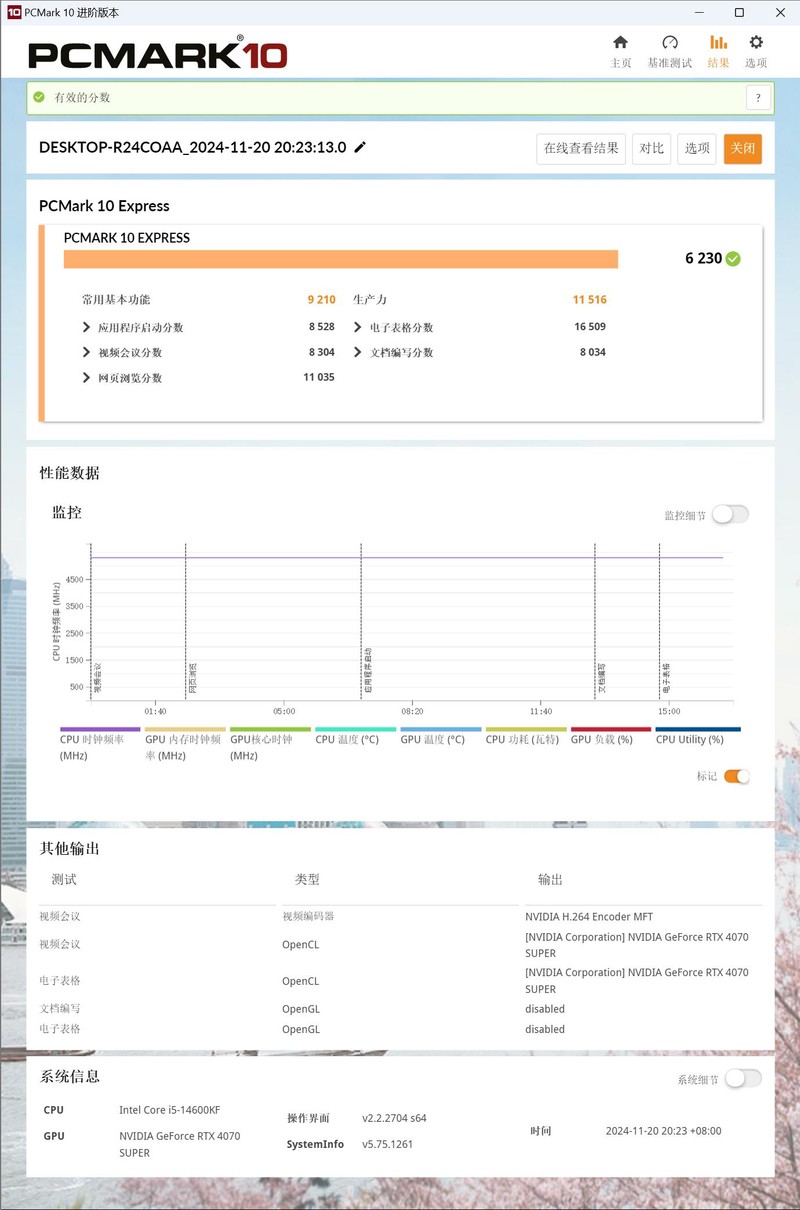Toggle the system details (系统细节) switch

tap(743, 1078)
